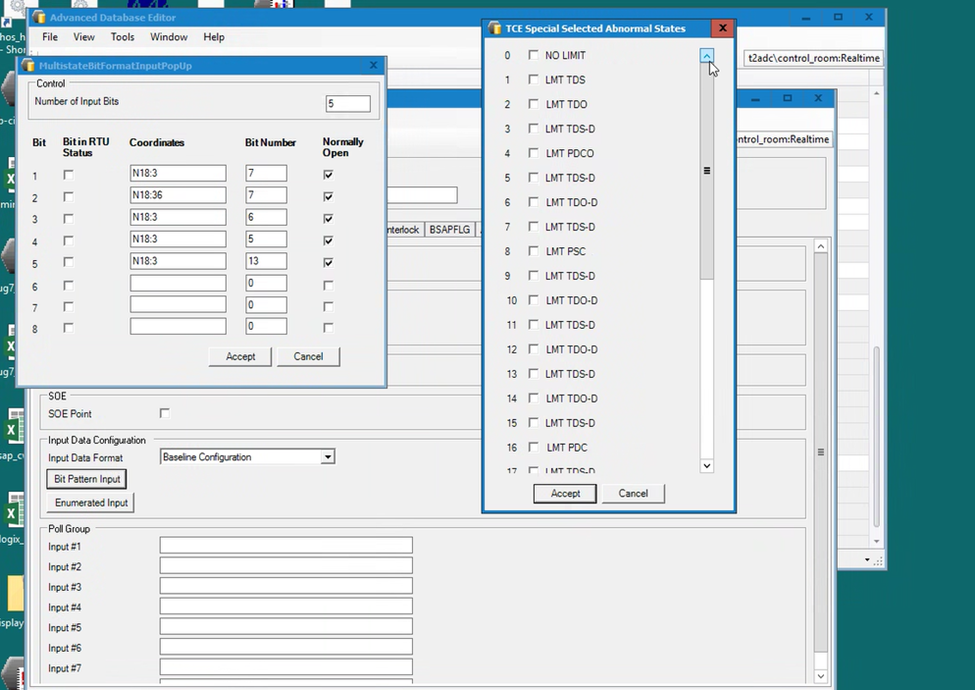Image resolution: width=975 pixels, height=690 pixels.
Task: Expand the Input Data Format dropdown
Action: [x=327, y=457]
